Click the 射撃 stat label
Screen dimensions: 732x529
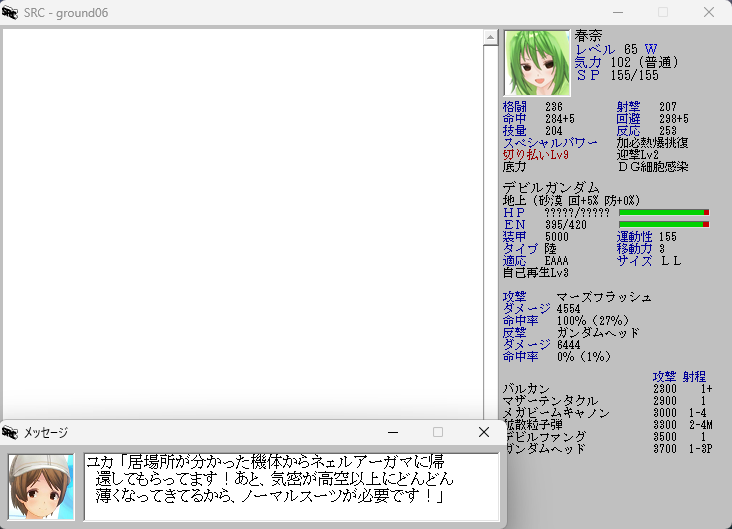coord(628,107)
